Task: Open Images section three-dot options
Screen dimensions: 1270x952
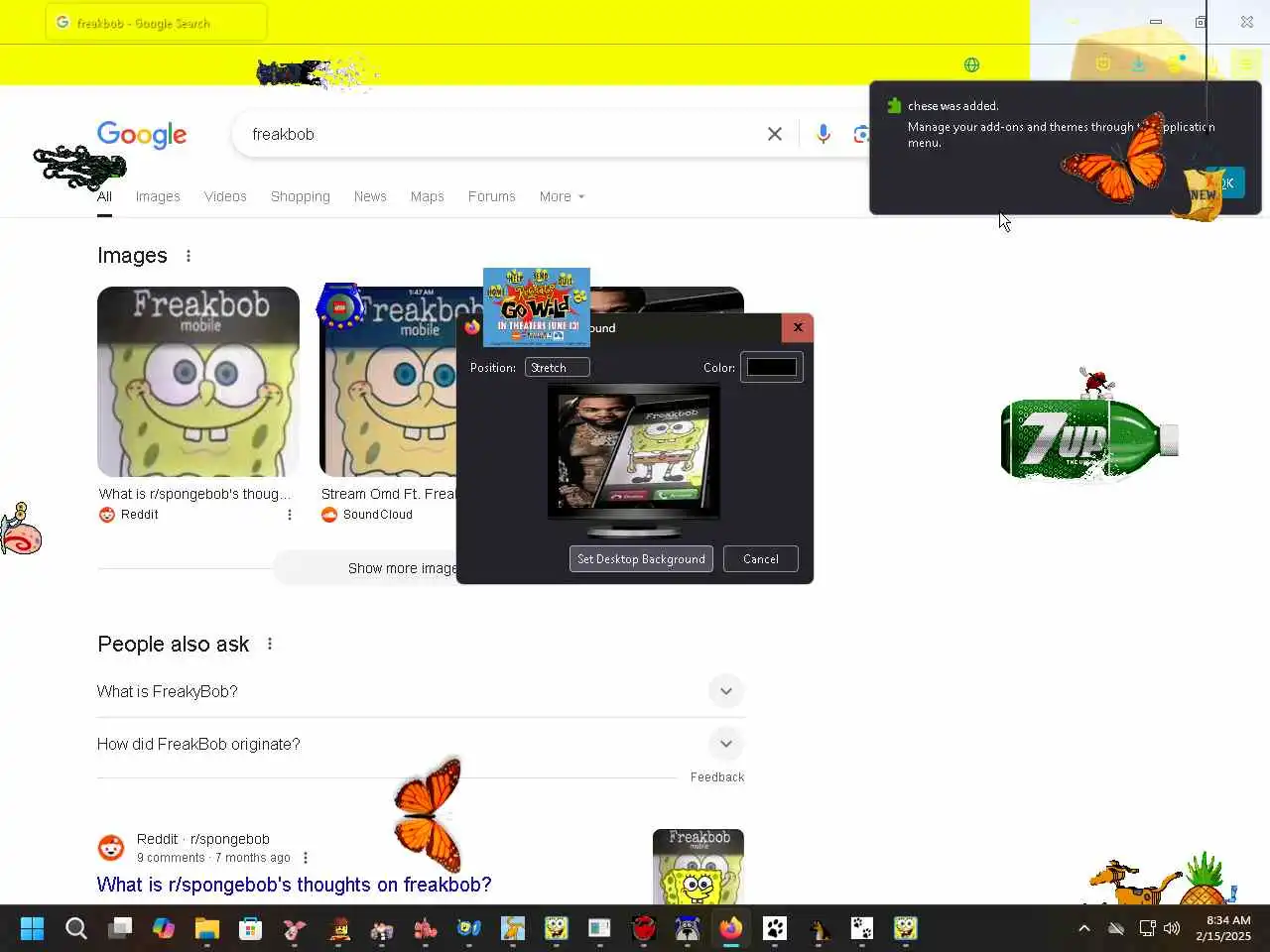Action: coord(189,256)
